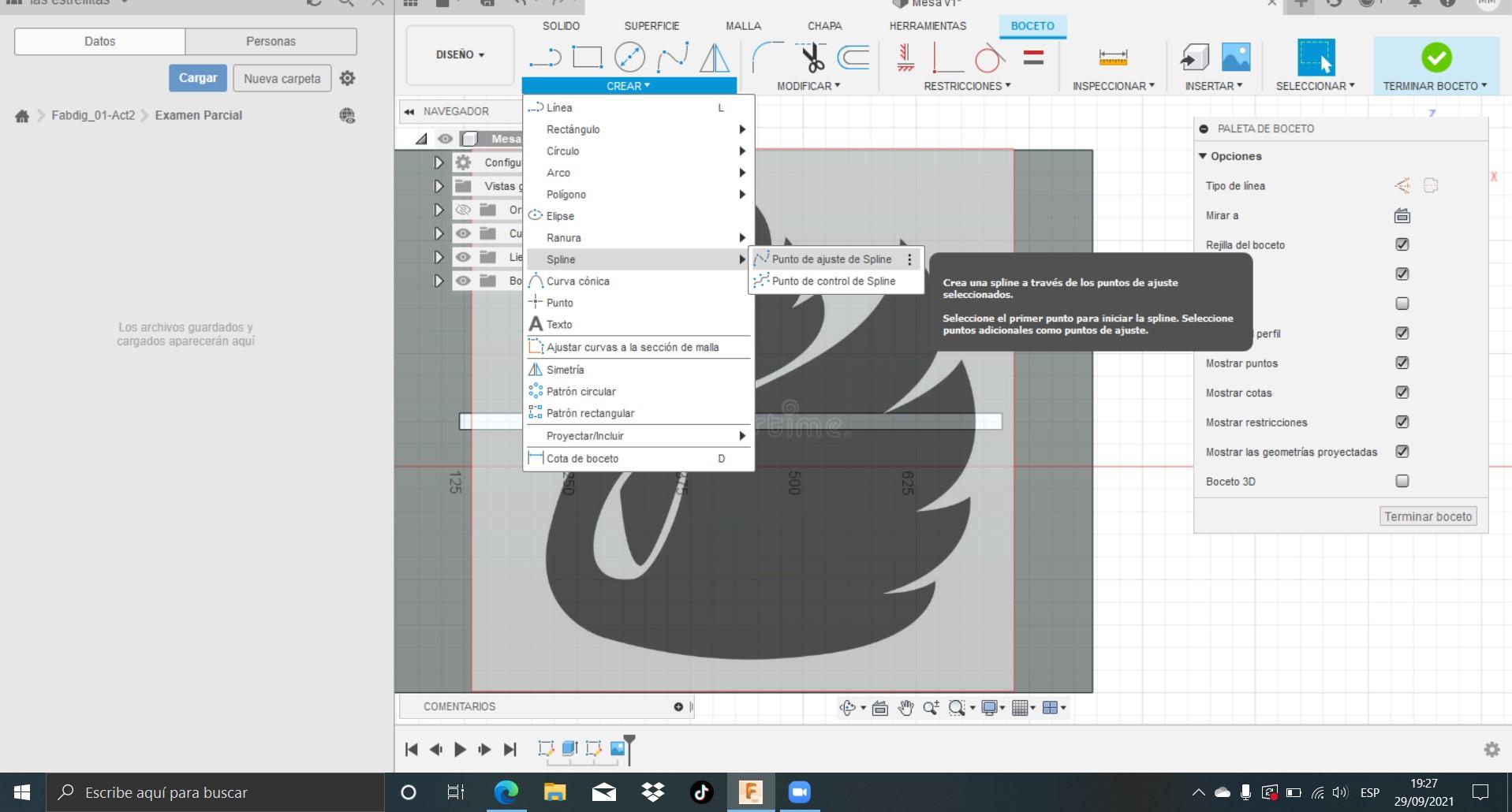Enable Boceto 3D checkbox
1512x812 pixels.
(x=1402, y=481)
